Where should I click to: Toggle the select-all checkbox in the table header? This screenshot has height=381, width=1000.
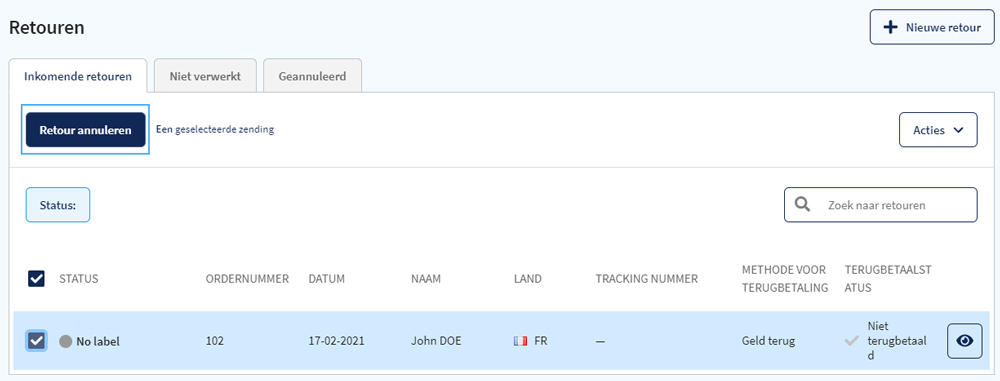pyautogui.click(x=36, y=278)
